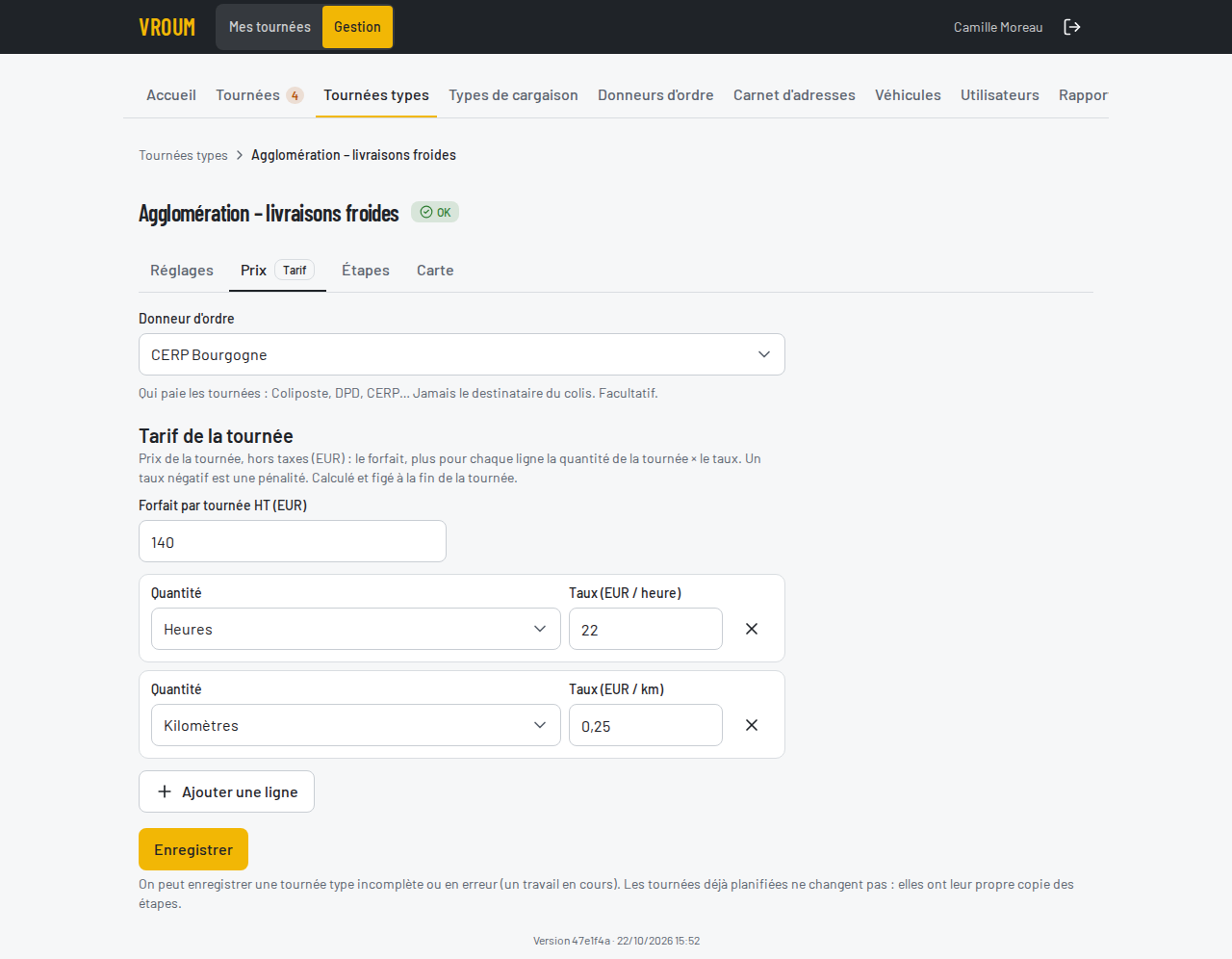Open Types de cargaison tab
1232x959 pixels.
[513, 95]
